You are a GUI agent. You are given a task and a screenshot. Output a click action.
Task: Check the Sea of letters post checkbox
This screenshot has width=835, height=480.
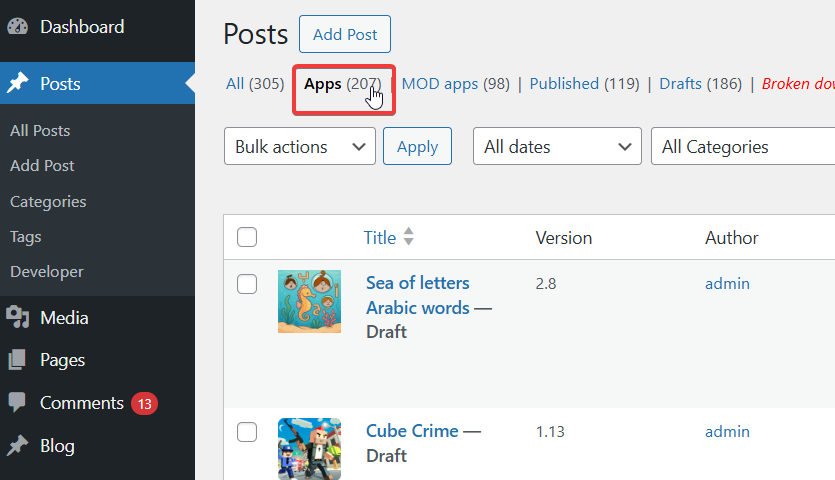pos(247,284)
